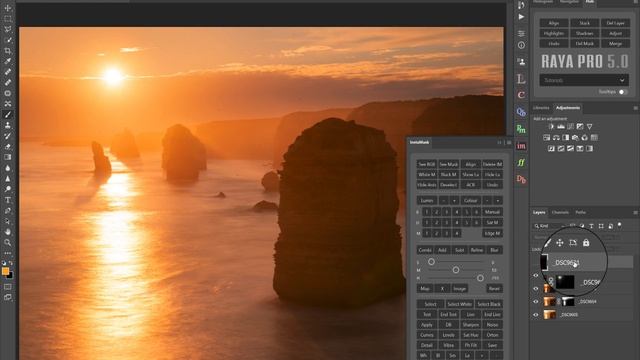Toggle the Raya Pro Tooltips switch
The width and height of the screenshot is (640, 360).
click(x=622, y=92)
